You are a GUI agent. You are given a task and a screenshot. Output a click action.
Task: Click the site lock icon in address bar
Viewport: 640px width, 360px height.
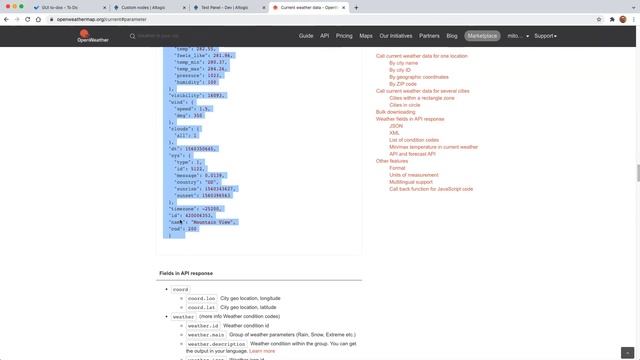tap(51, 19)
